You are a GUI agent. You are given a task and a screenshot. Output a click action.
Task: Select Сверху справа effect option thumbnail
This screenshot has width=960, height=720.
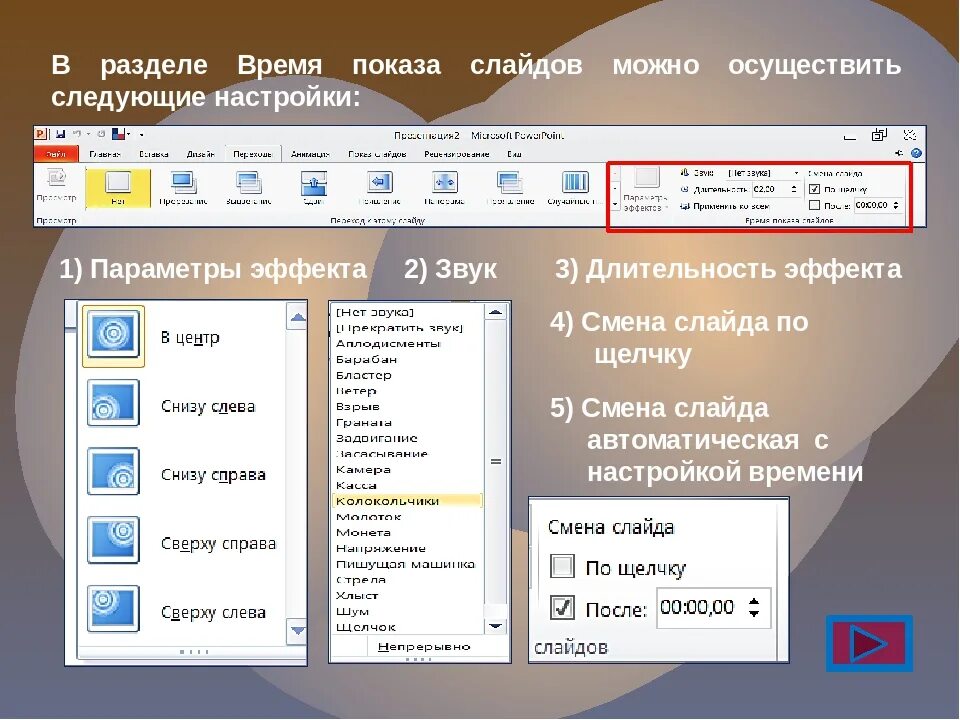[x=113, y=540]
